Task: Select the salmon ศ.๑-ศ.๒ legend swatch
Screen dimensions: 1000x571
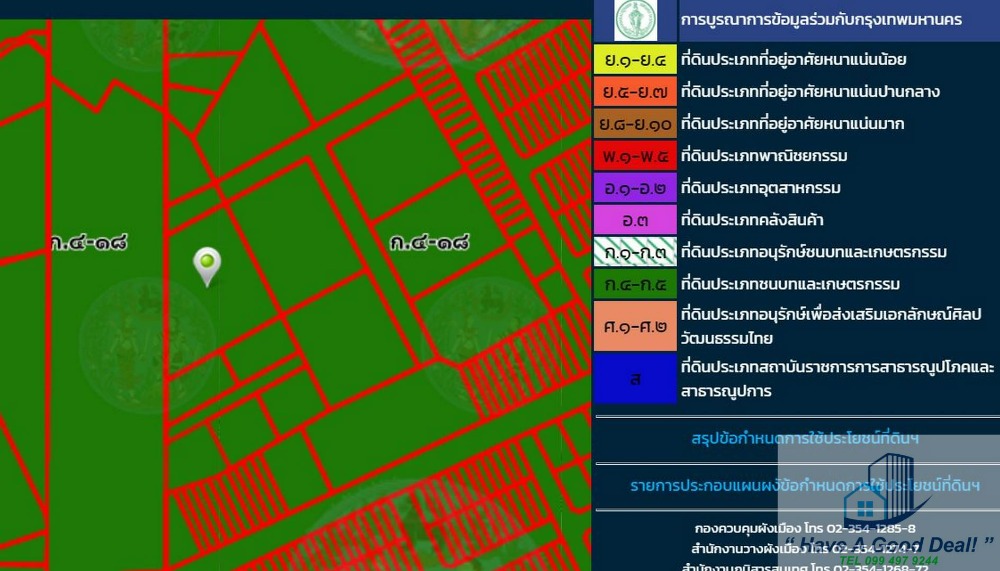Action: (635, 326)
